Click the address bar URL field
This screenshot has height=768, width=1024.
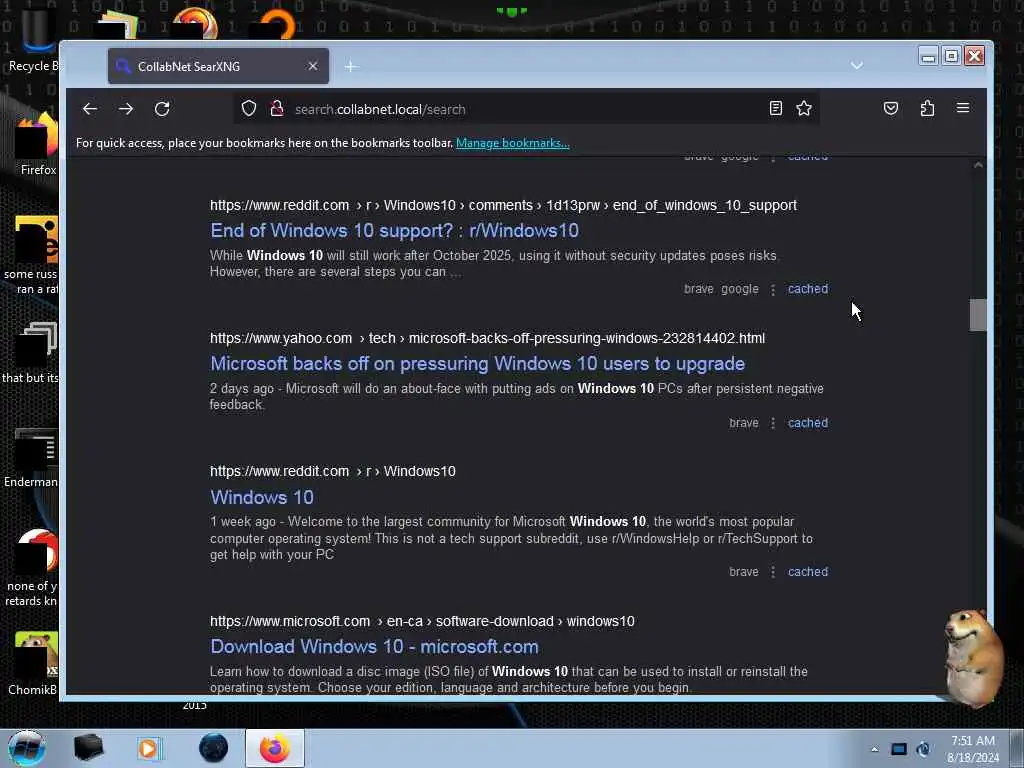[526, 109]
